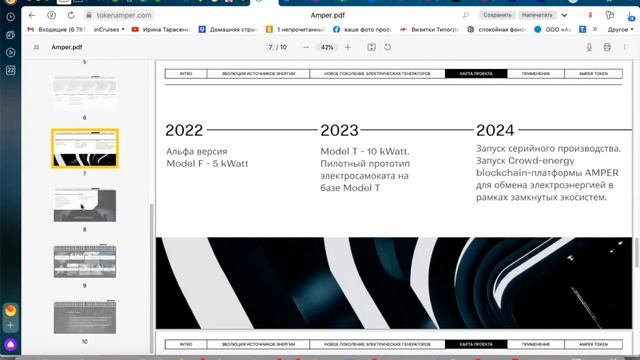
Task: Open the search icon in the address bar
Action: [x=466, y=15]
